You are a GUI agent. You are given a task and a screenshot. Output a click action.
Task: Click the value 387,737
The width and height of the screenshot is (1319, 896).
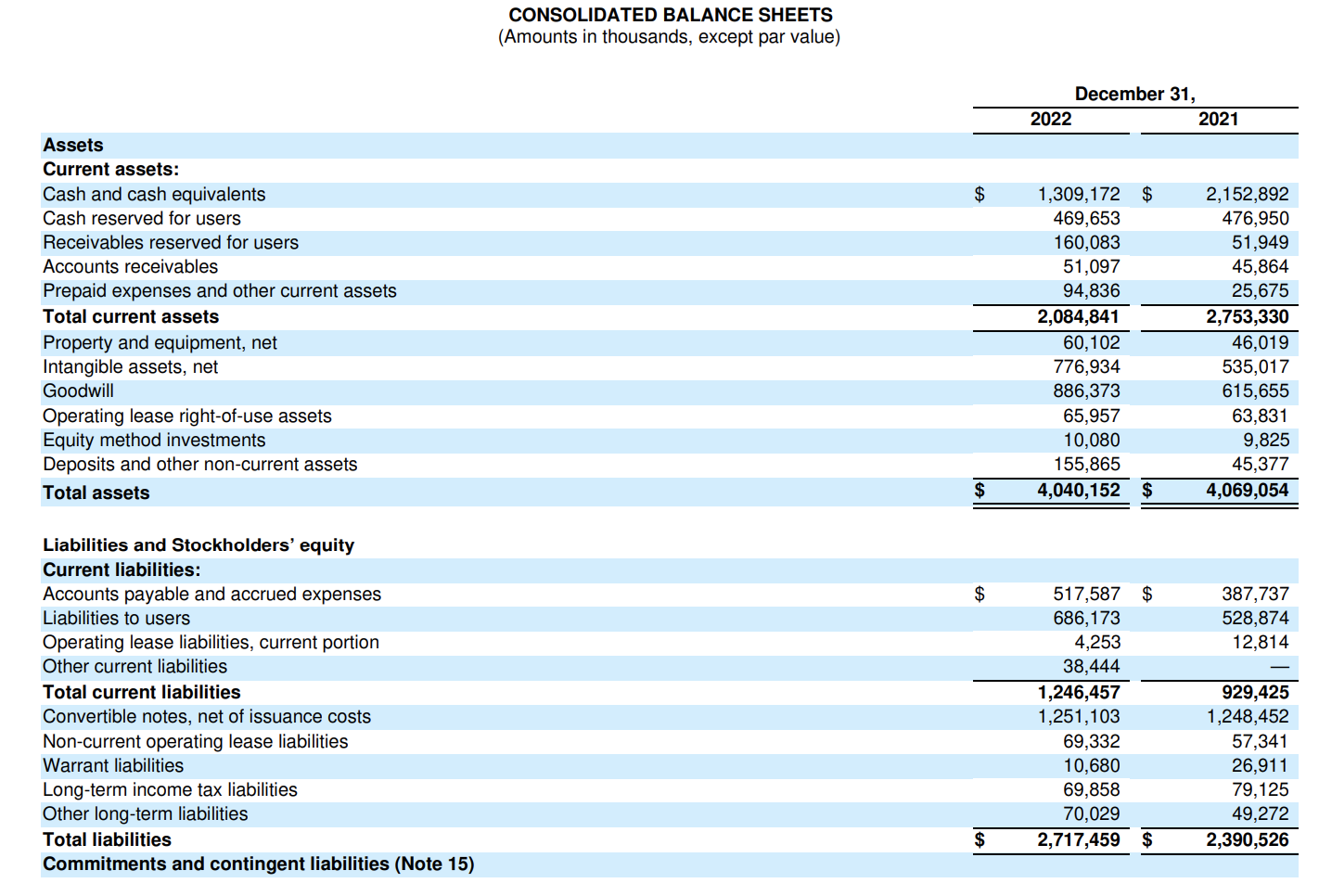point(1255,594)
